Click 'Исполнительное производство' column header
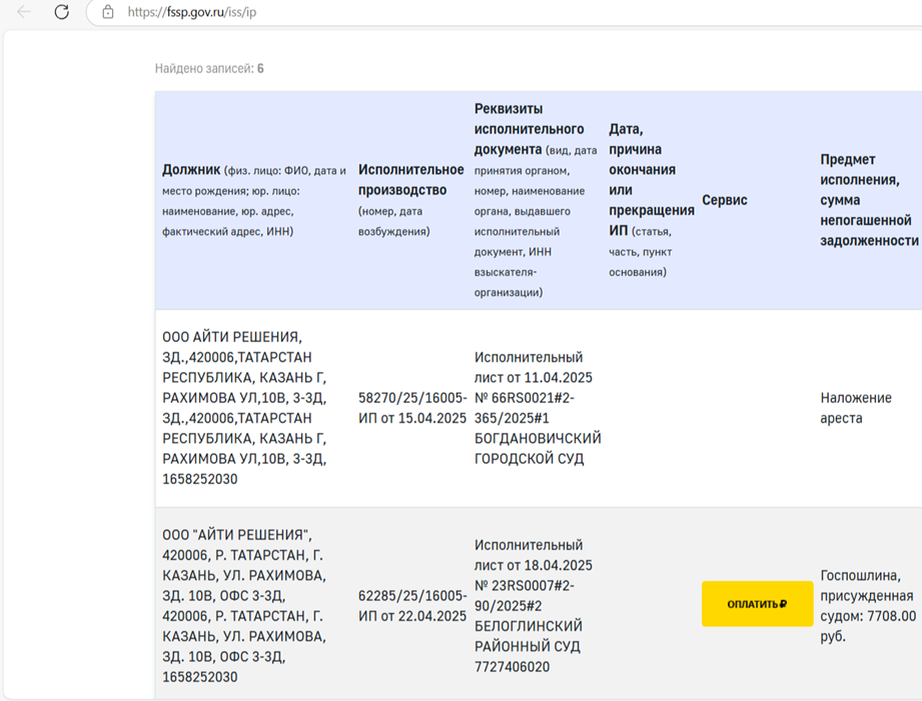 411,201
